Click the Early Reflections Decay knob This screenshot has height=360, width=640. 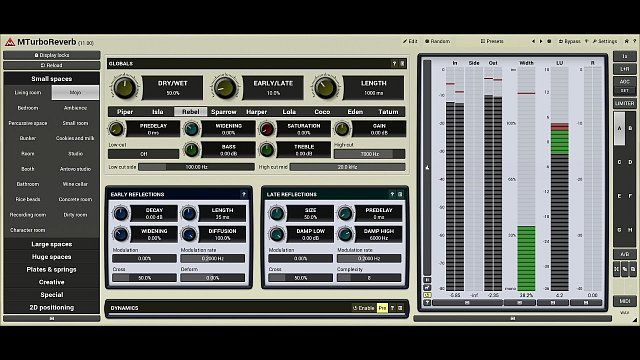point(120,213)
